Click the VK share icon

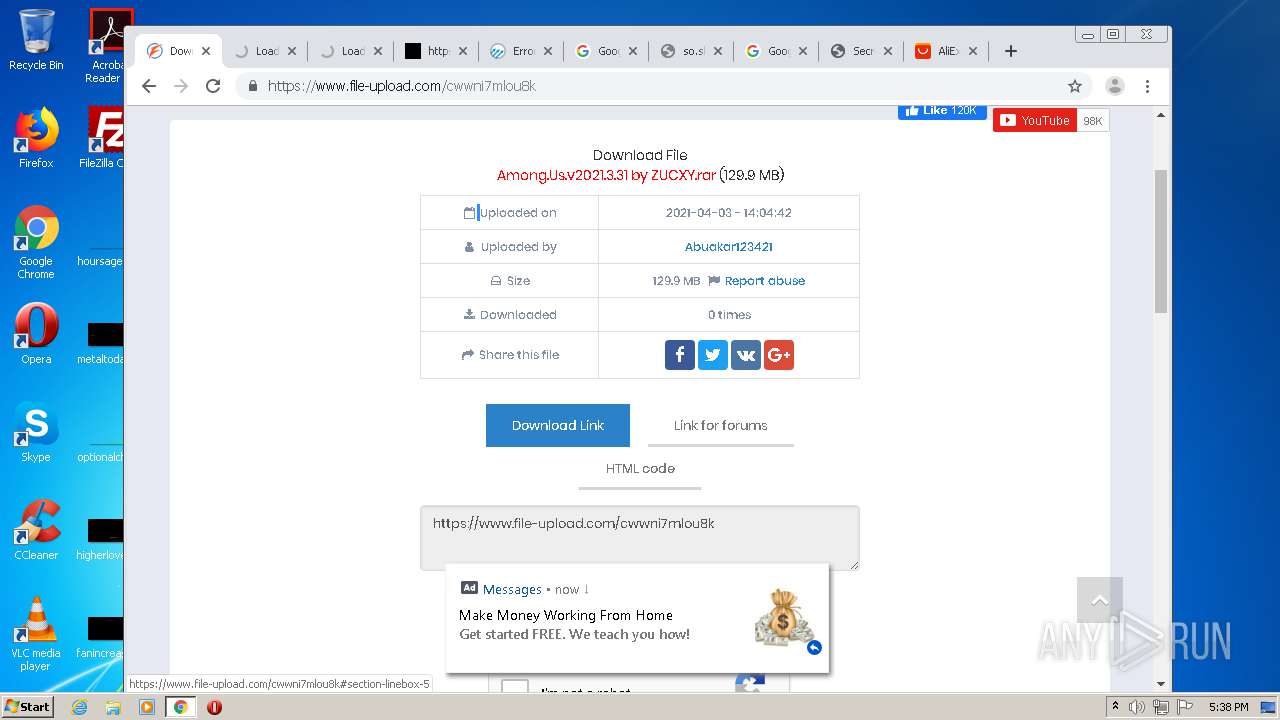pyautogui.click(x=746, y=355)
